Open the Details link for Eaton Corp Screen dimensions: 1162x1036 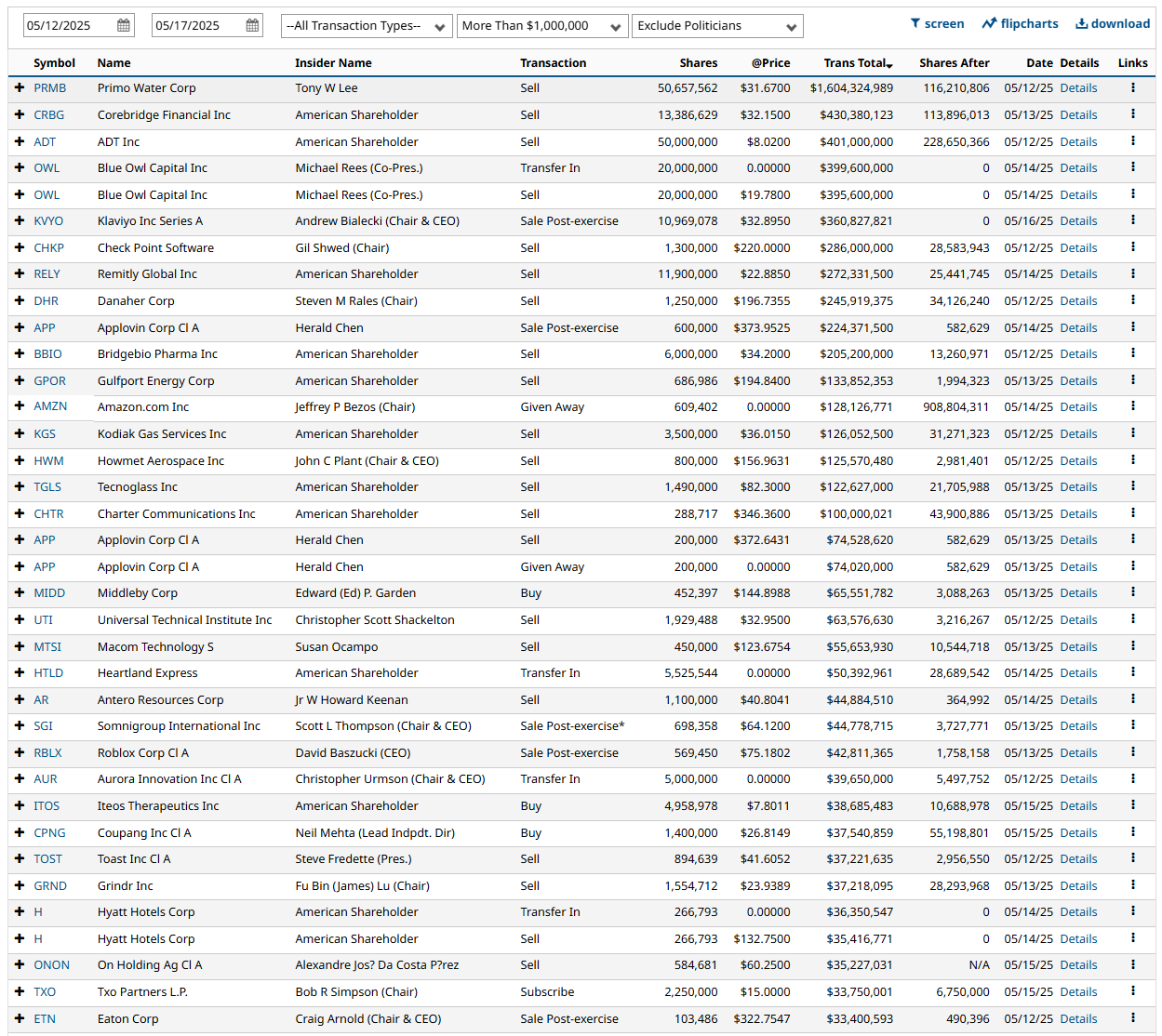[x=1078, y=1019]
